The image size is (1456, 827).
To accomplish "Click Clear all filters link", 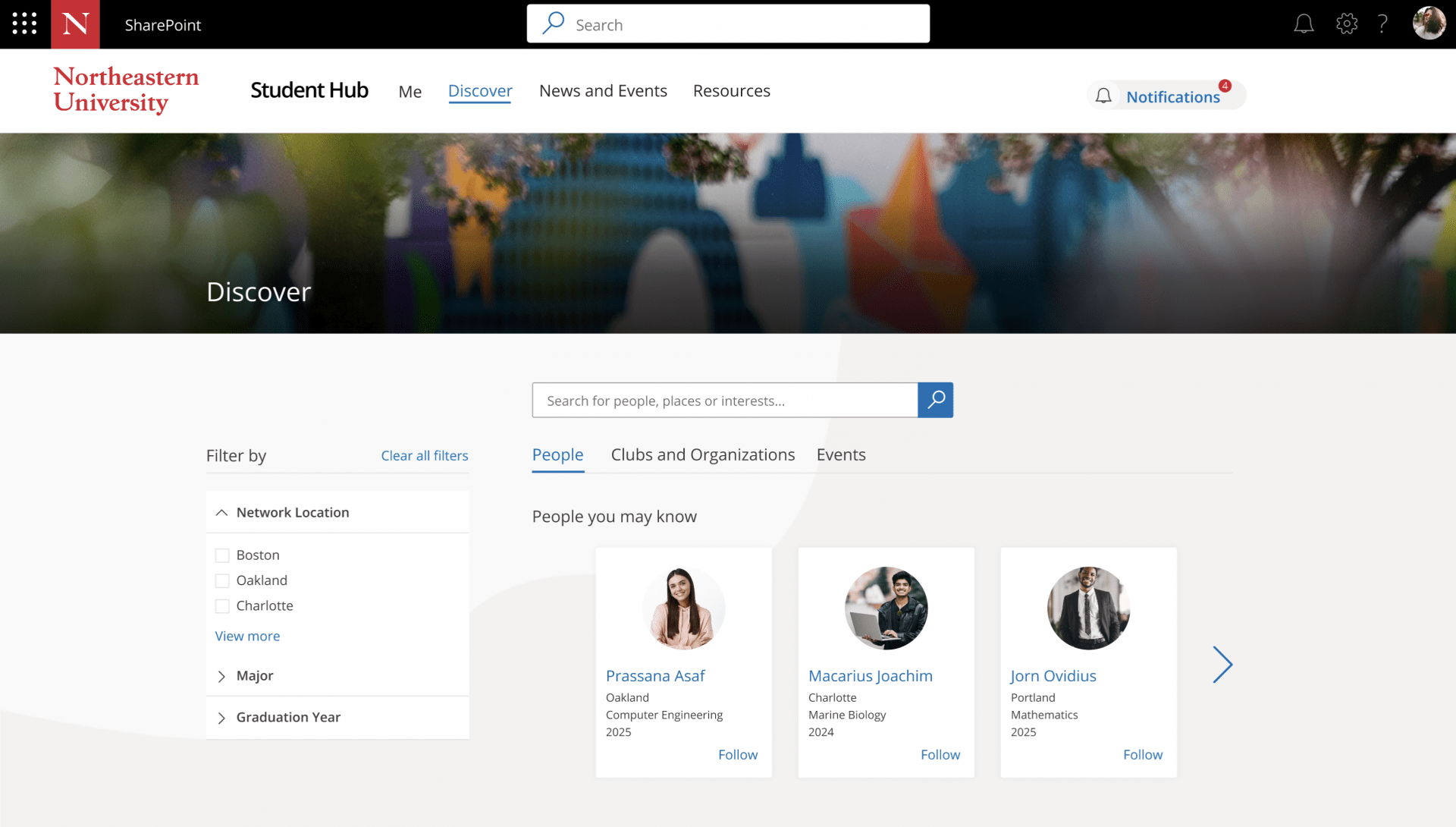I will click(424, 455).
